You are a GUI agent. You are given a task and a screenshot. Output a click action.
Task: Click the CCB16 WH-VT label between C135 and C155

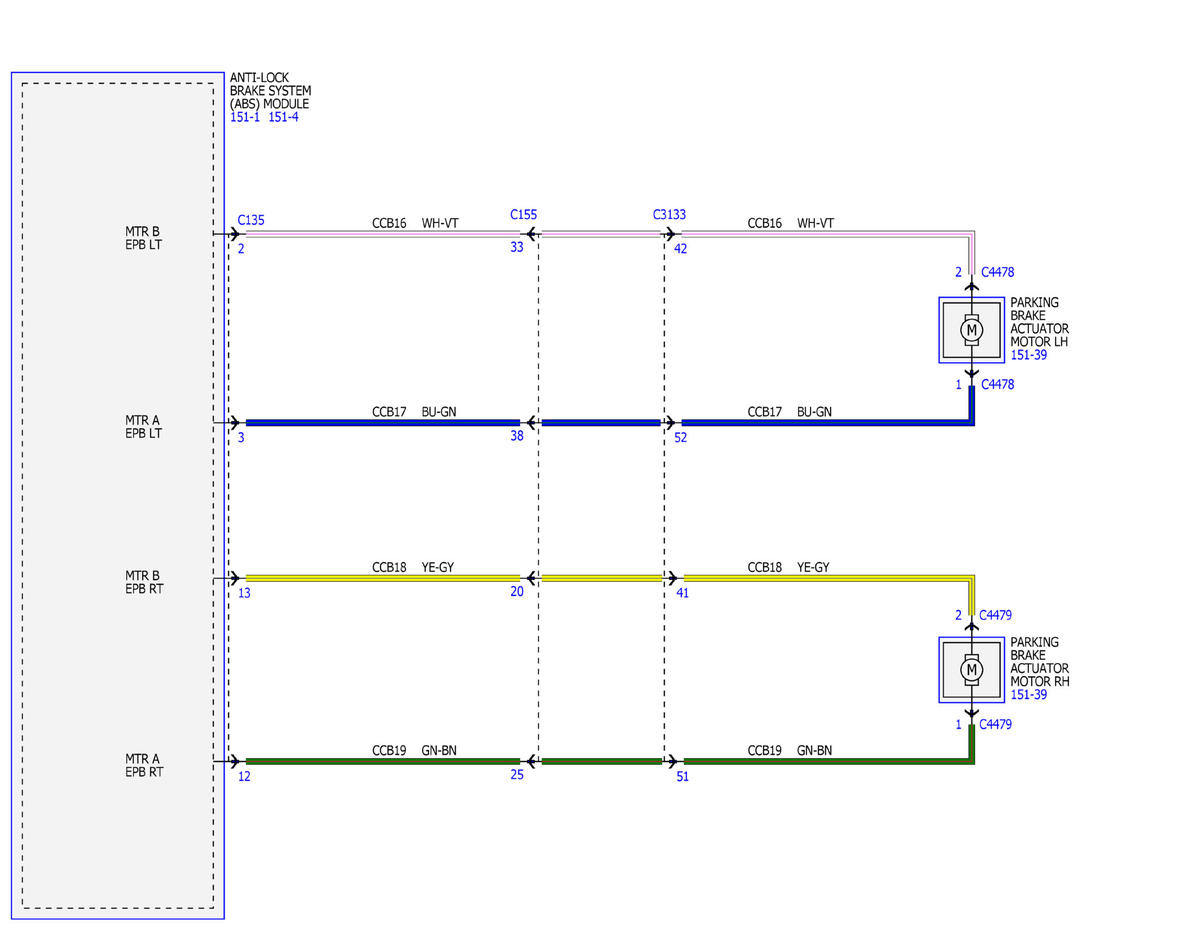click(415, 223)
